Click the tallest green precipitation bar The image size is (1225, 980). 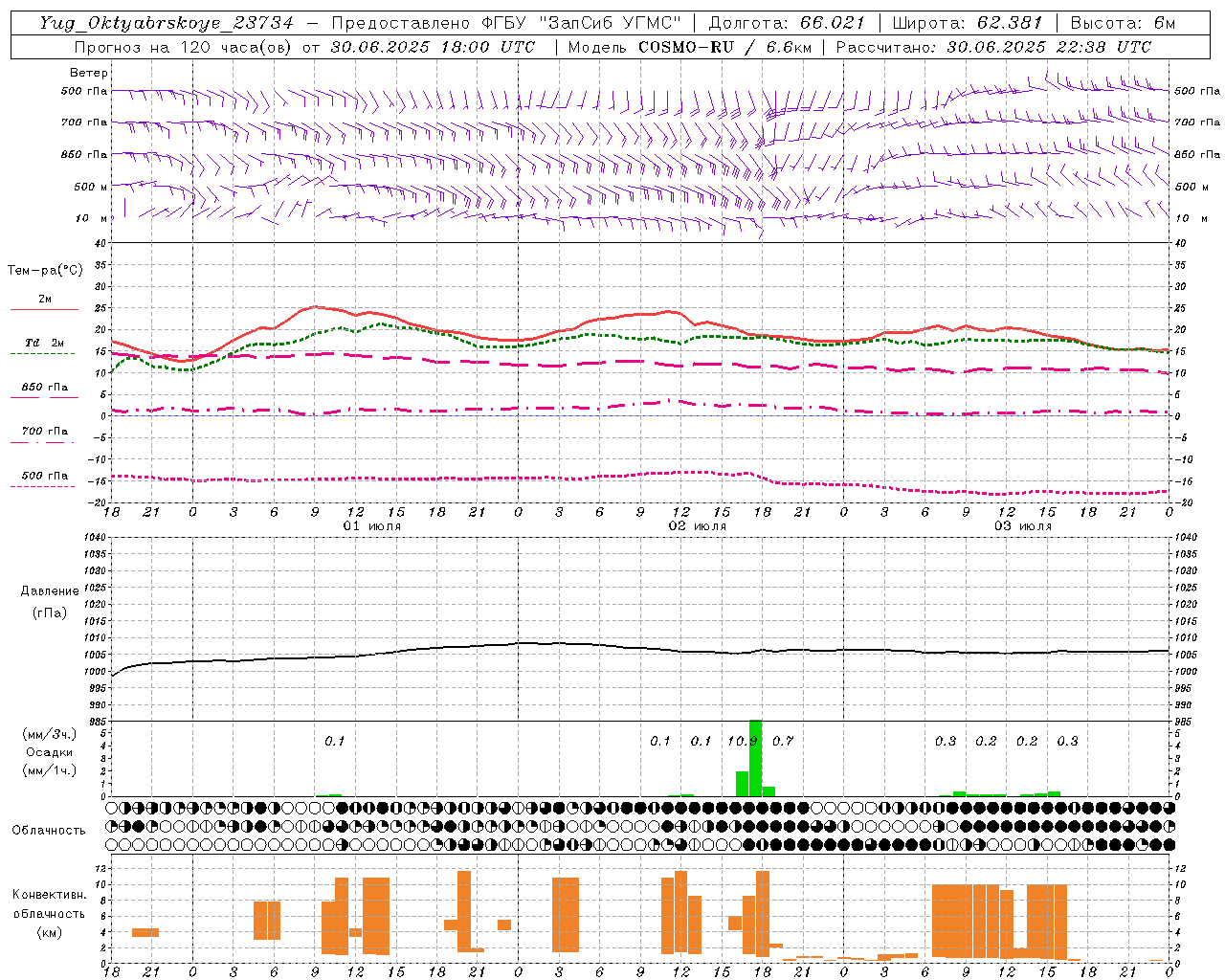755,758
